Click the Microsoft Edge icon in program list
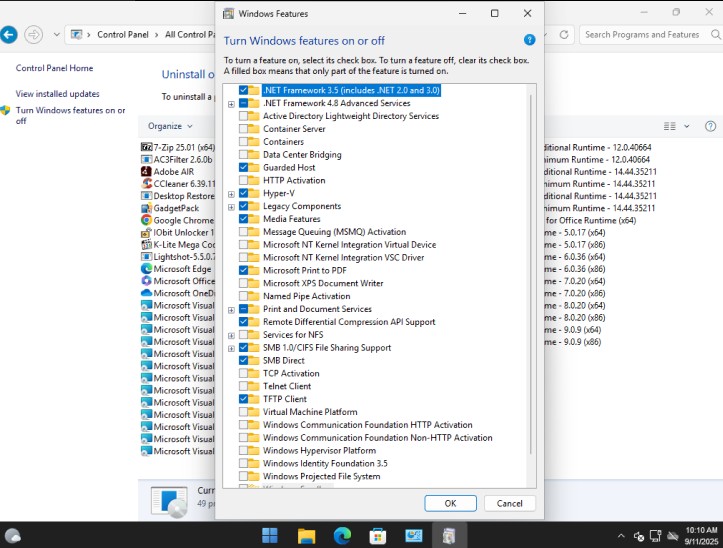The width and height of the screenshot is (723, 548). click(x=146, y=269)
